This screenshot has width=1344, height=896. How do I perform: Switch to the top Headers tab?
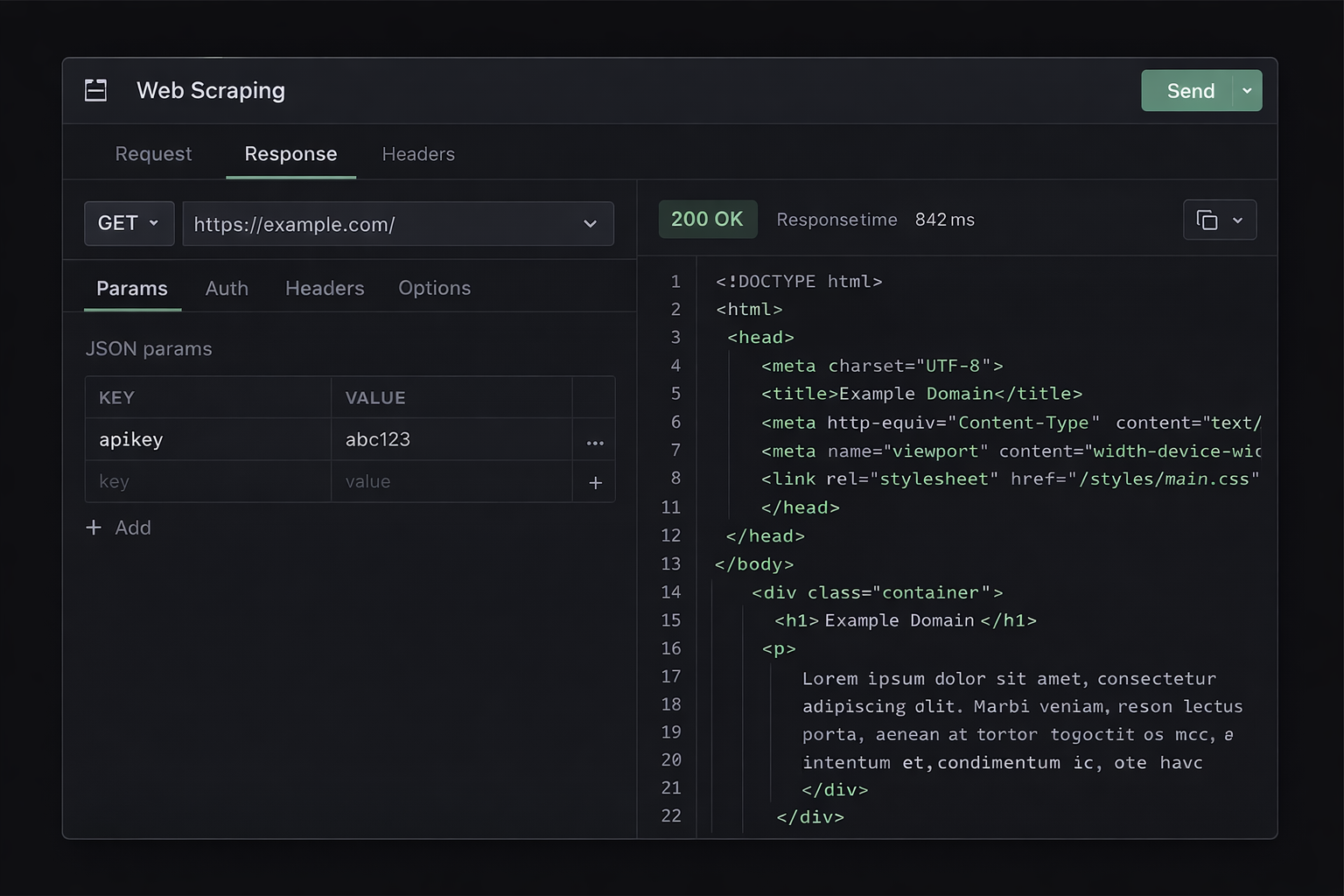[417, 154]
